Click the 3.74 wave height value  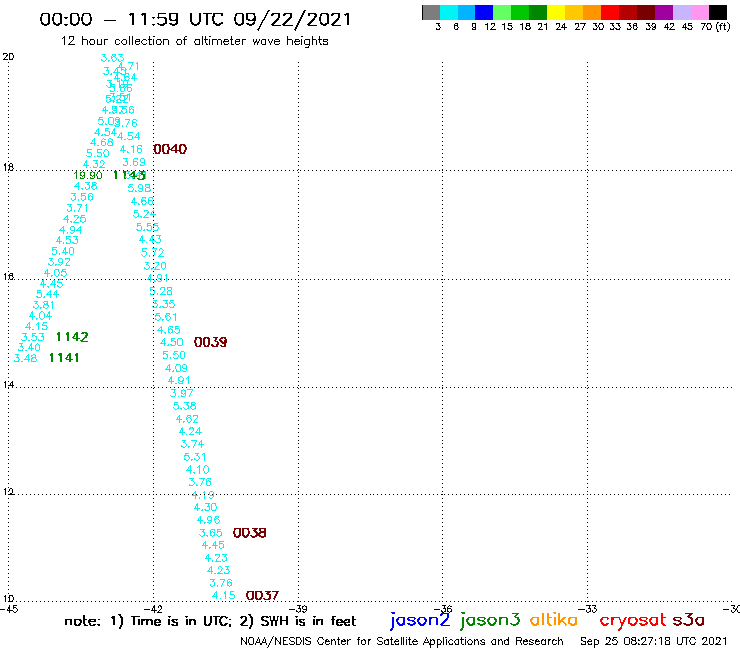pos(192,444)
